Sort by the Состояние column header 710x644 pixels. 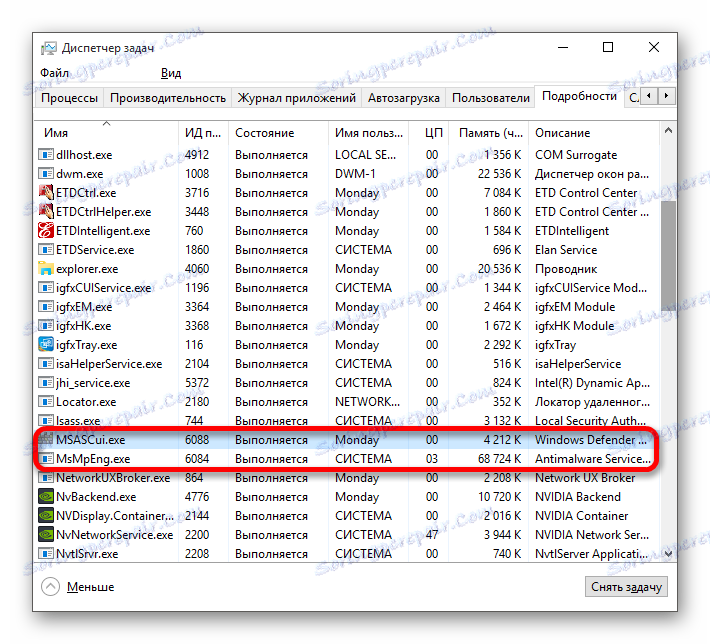(x=278, y=132)
